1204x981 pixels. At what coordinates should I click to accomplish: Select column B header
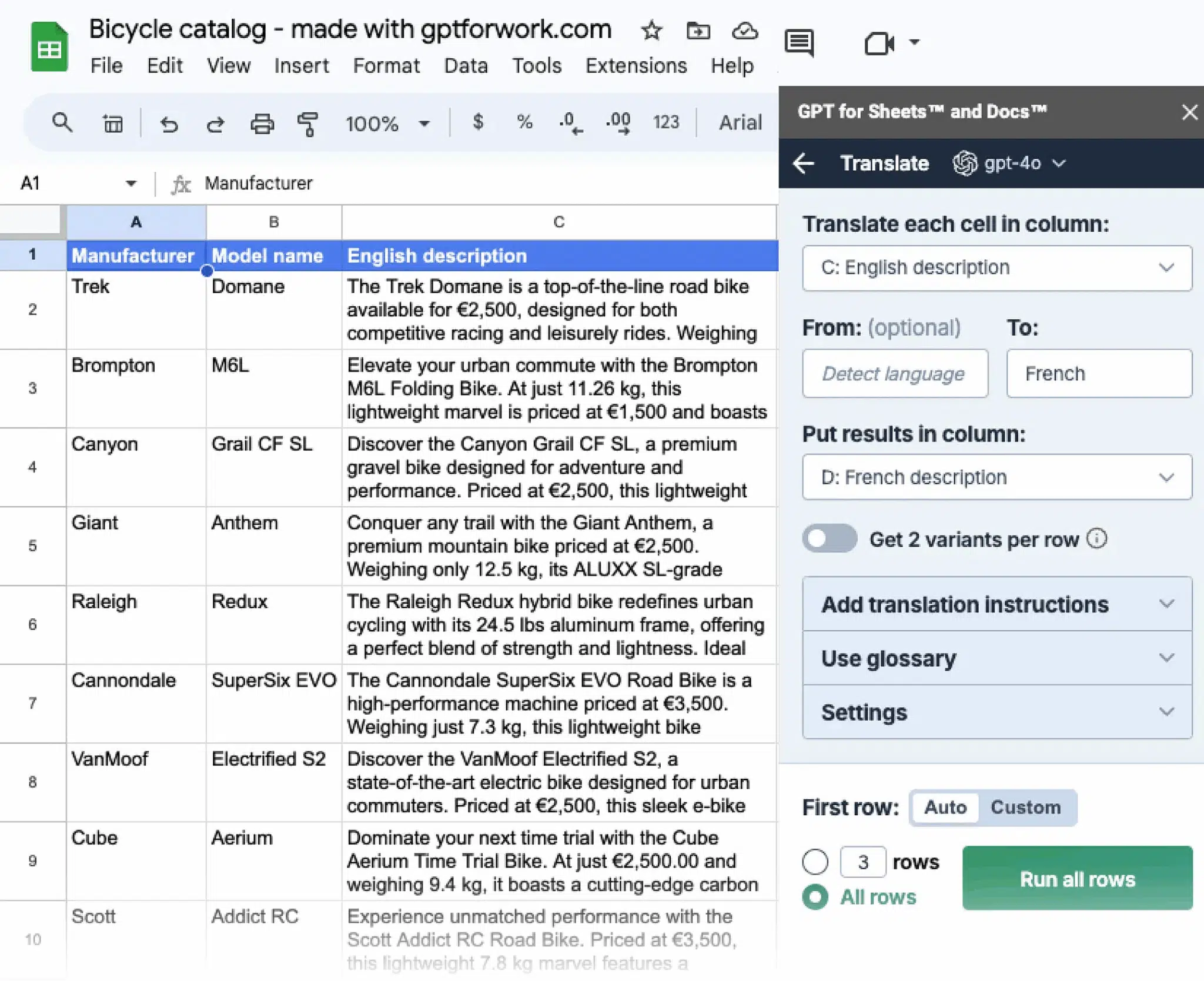pyautogui.click(x=274, y=222)
